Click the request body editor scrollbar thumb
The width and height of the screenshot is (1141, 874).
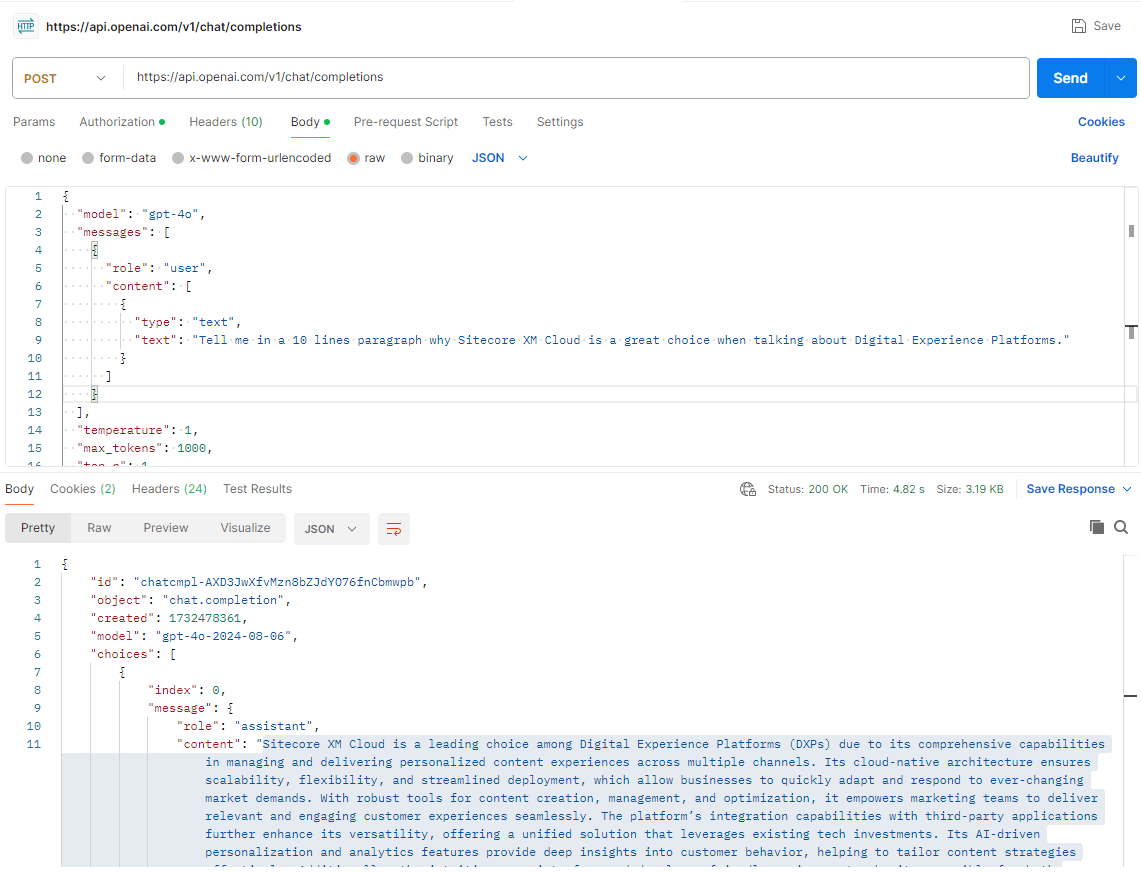click(1131, 231)
